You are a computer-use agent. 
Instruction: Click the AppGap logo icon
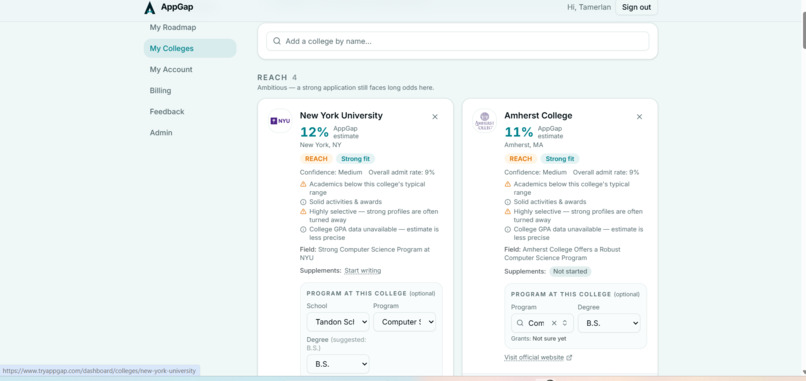tap(150, 7)
